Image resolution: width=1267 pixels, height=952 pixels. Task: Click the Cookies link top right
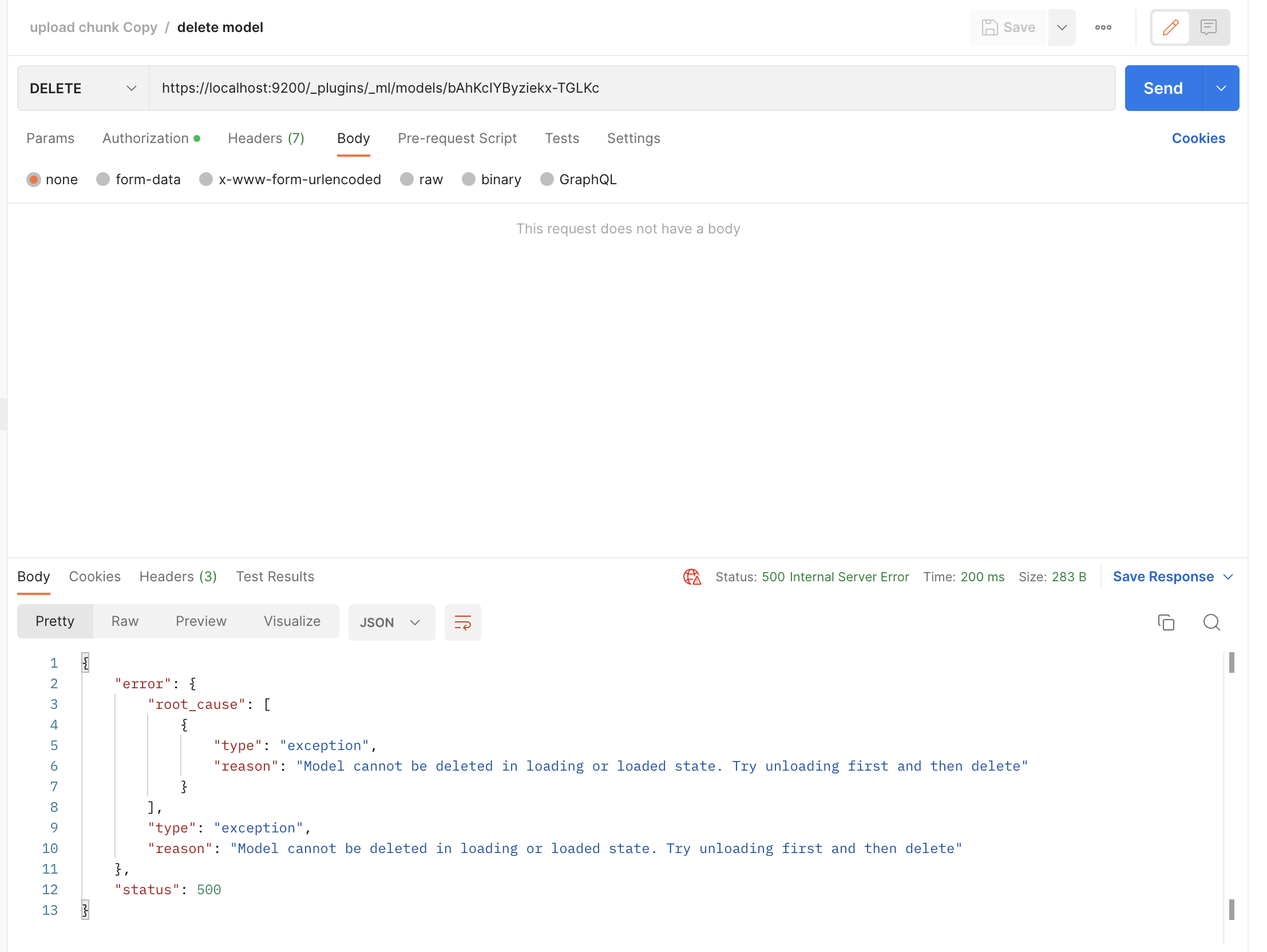click(1198, 138)
